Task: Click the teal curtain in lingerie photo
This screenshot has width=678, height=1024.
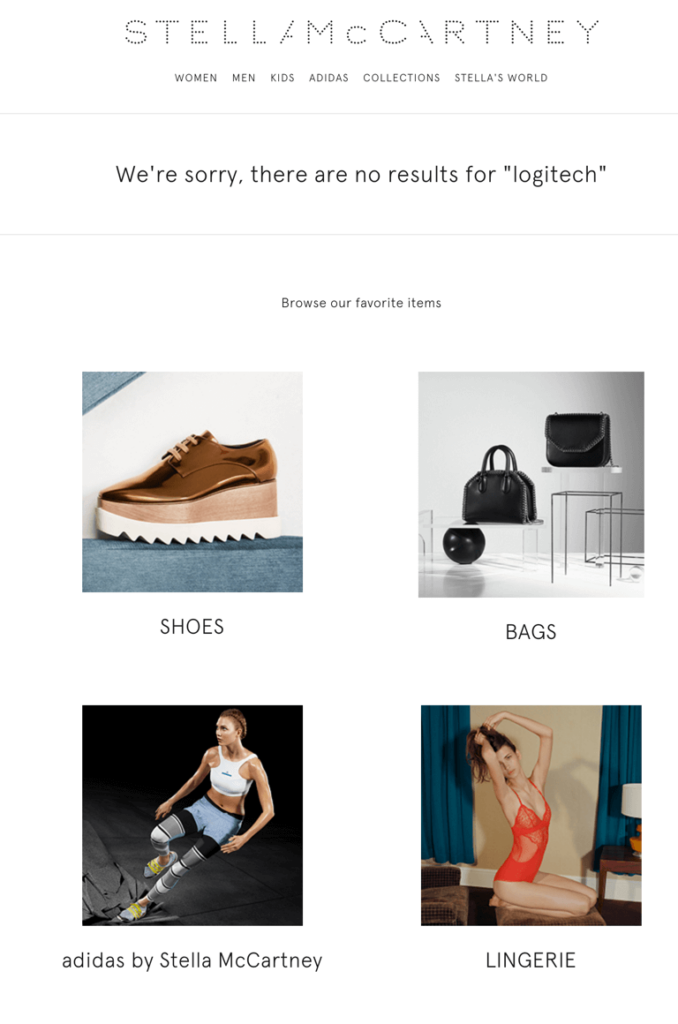Action: tap(446, 784)
